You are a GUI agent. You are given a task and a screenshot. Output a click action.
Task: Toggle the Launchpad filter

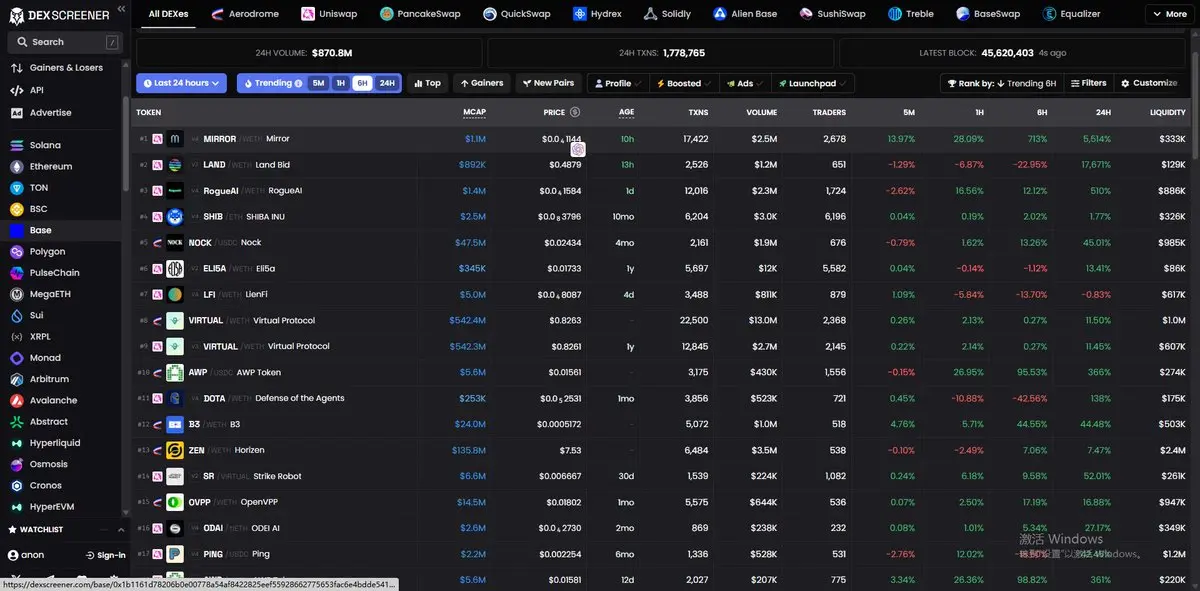[x=813, y=83]
